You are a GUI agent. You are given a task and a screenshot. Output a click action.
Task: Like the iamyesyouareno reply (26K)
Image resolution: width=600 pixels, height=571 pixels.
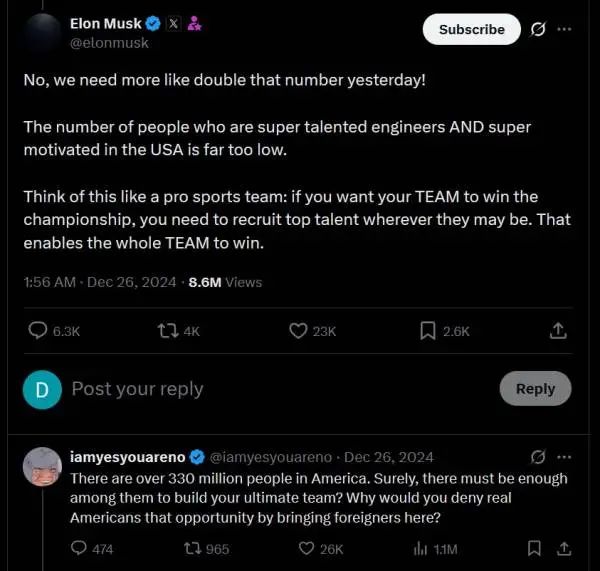click(308, 548)
